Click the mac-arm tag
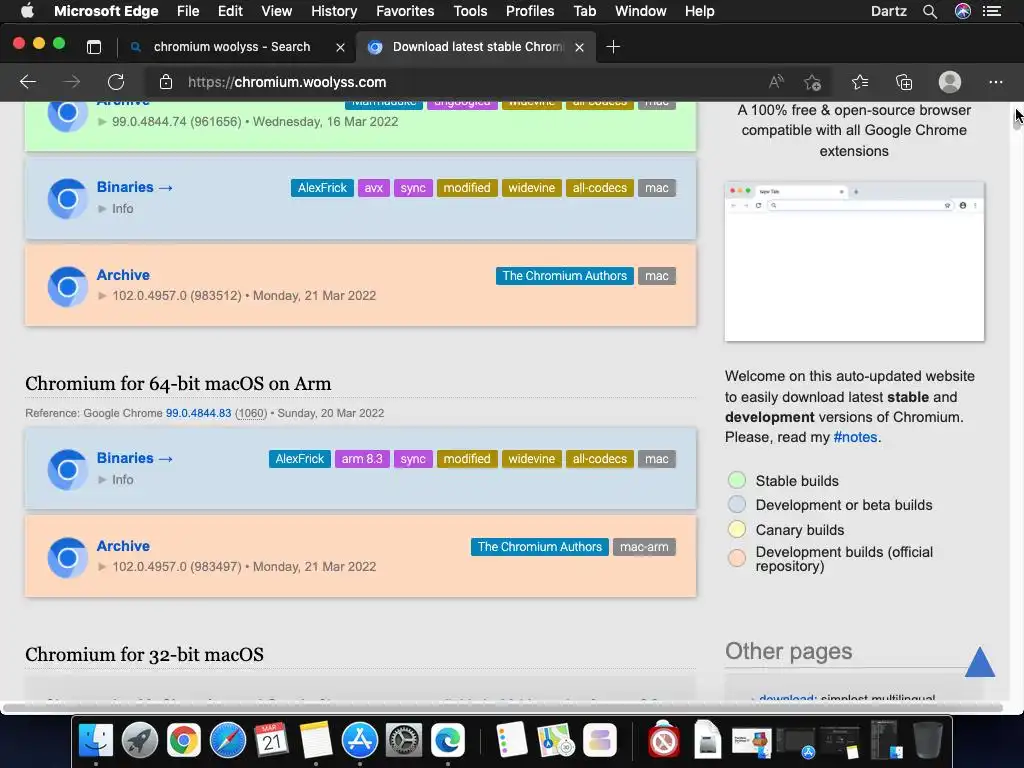This screenshot has height=768, width=1024. [x=644, y=547]
